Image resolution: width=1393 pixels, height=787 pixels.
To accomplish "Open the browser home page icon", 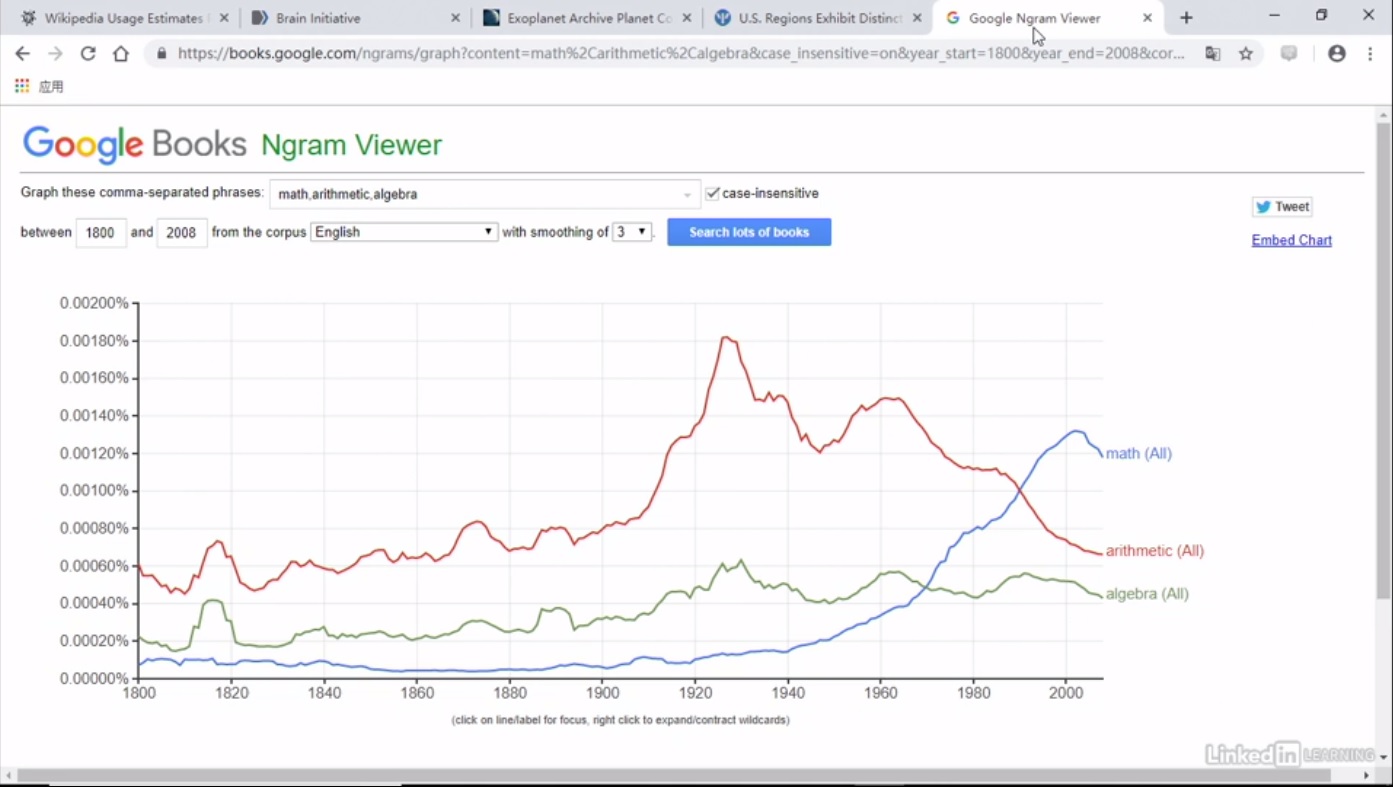I will [121, 54].
